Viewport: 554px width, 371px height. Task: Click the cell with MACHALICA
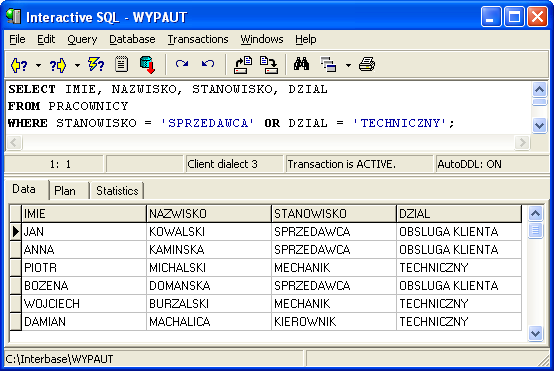(x=209, y=322)
